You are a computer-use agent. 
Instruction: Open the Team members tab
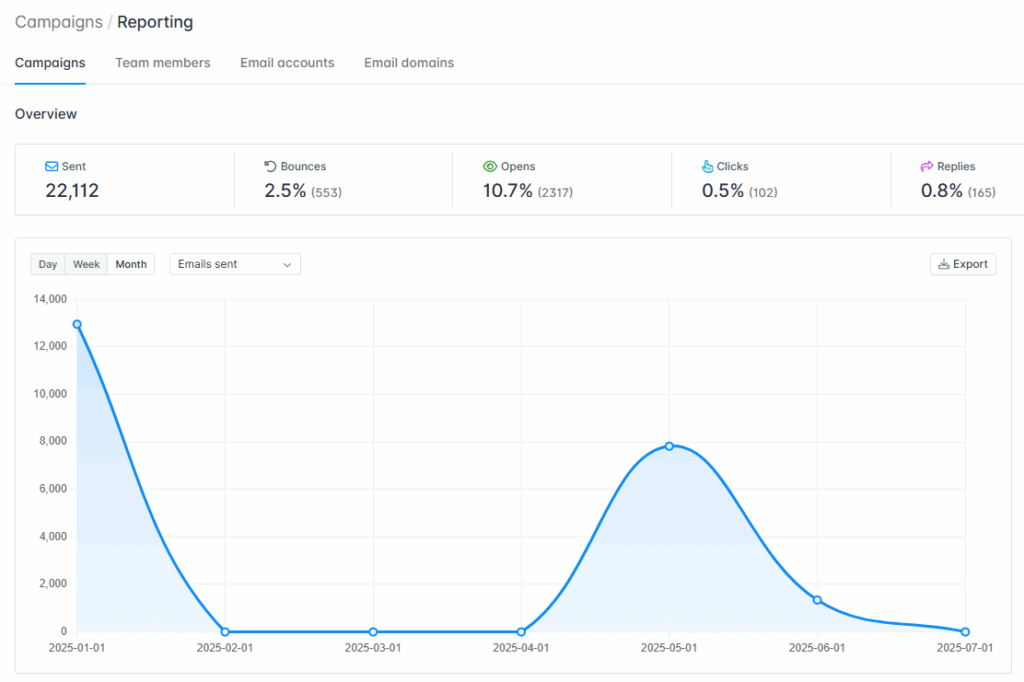(163, 62)
